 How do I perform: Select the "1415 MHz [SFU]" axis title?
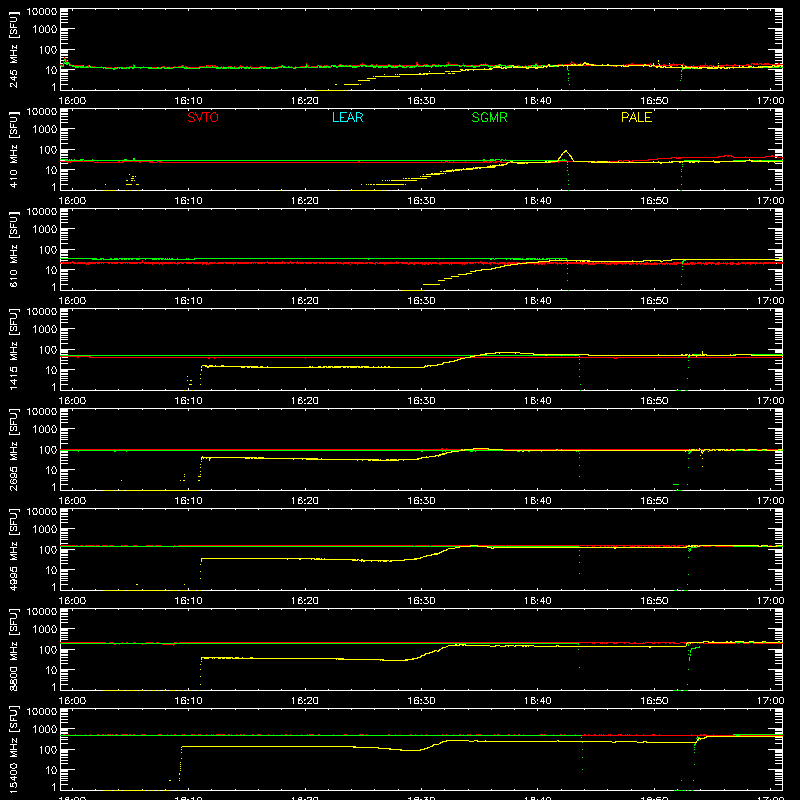[13, 350]
